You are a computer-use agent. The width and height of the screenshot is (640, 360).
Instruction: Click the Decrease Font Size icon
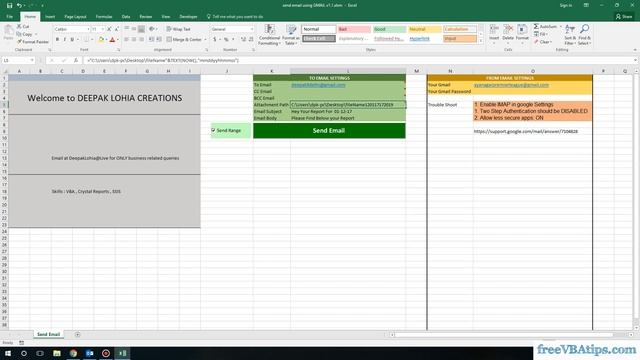[116, 29]
